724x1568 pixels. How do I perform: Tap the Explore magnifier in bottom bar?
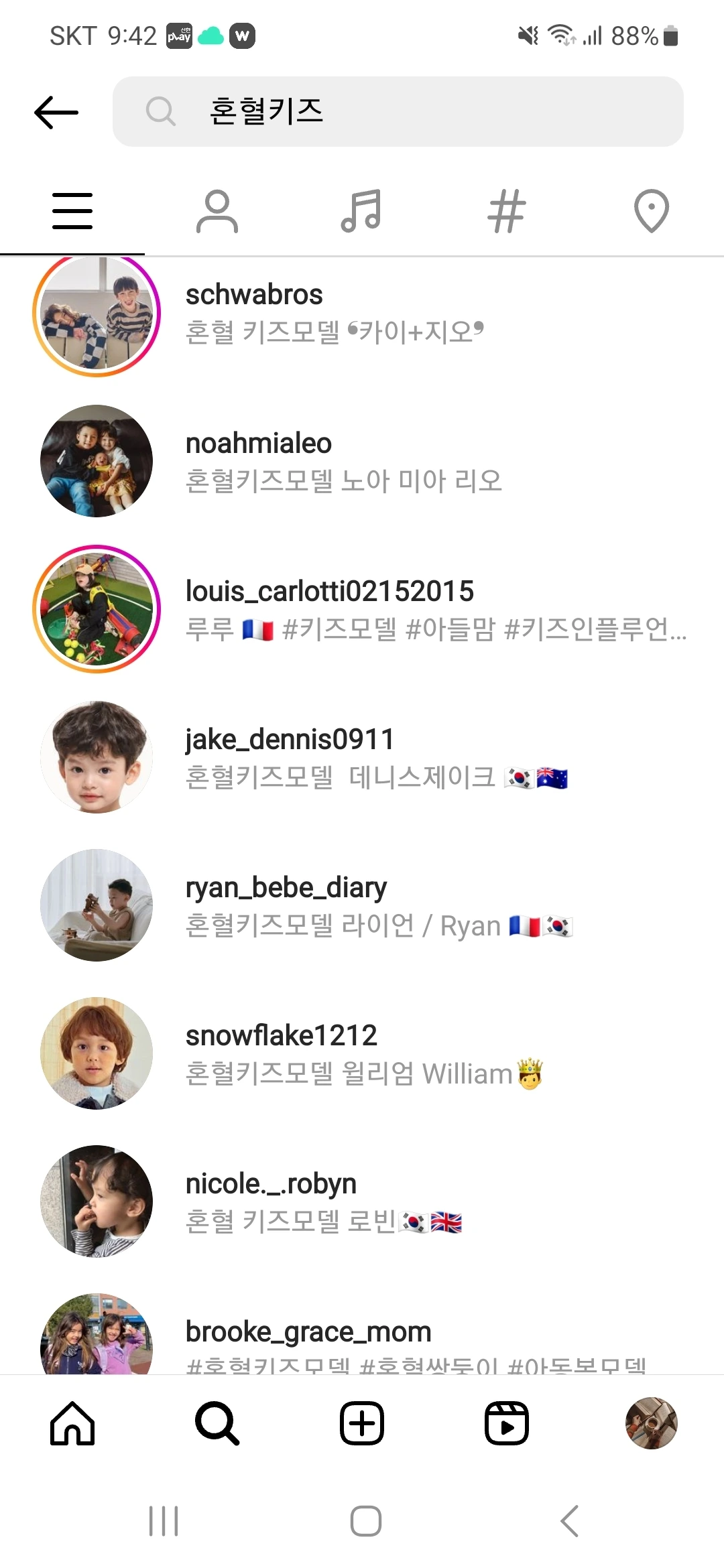217,1423
